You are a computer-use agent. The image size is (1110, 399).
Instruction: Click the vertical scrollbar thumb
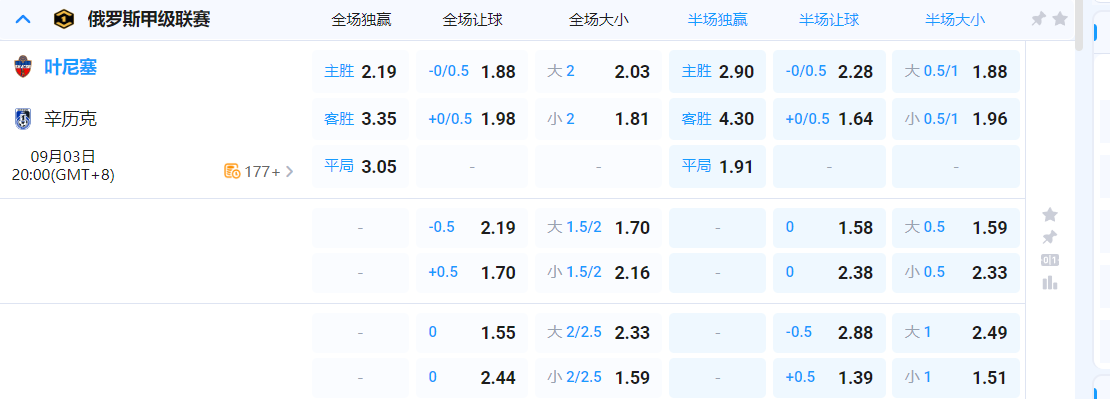[1079, 25]
